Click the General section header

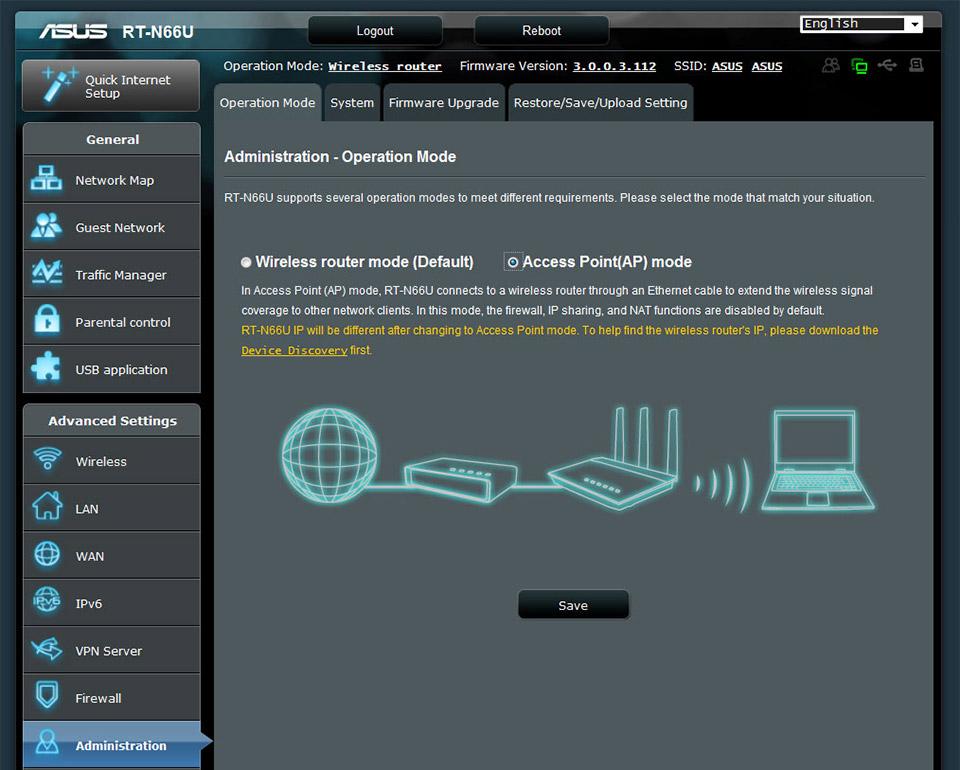click(112, 139)
